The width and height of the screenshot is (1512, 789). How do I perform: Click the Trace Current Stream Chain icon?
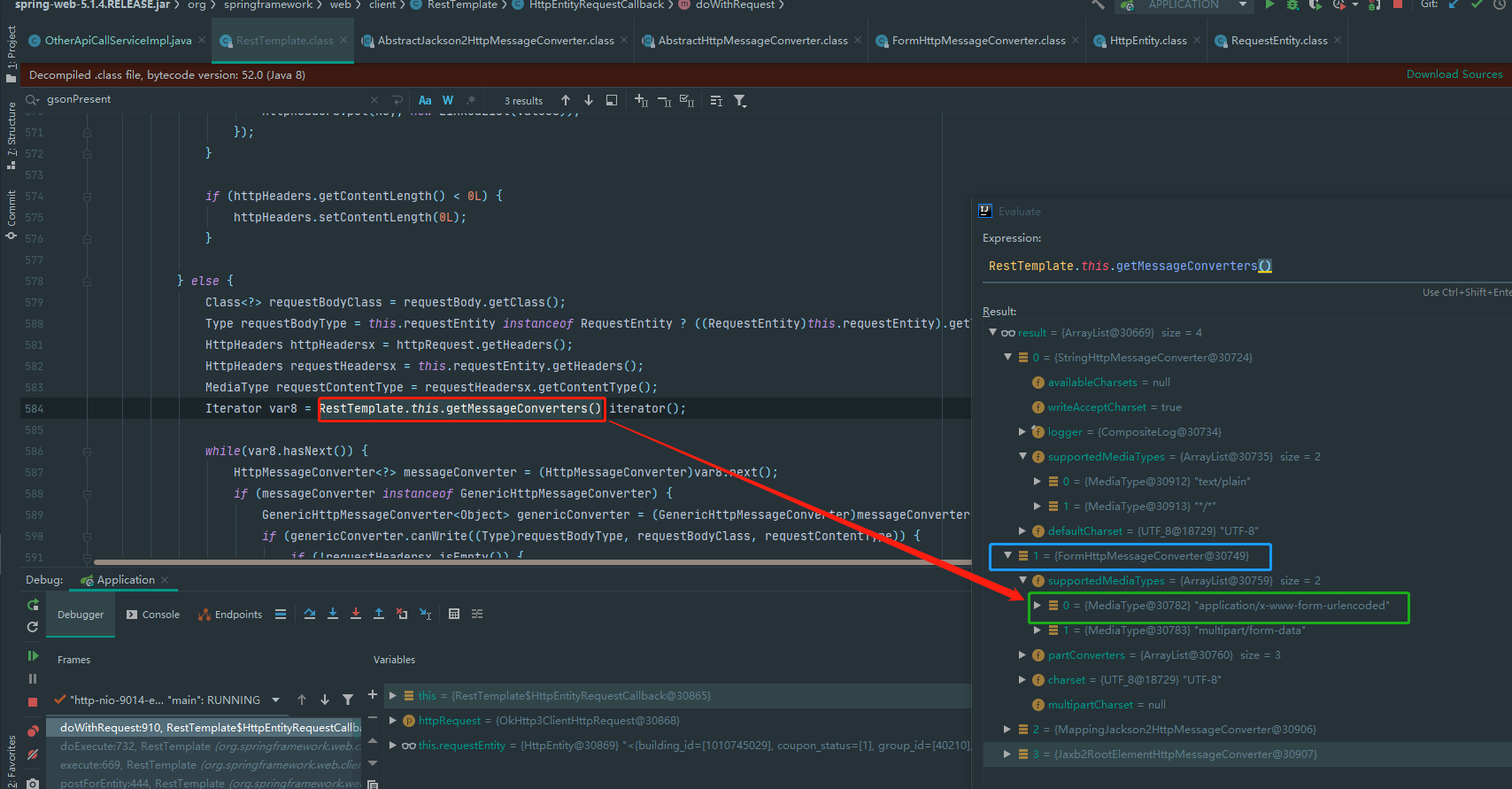coord(477,614)
